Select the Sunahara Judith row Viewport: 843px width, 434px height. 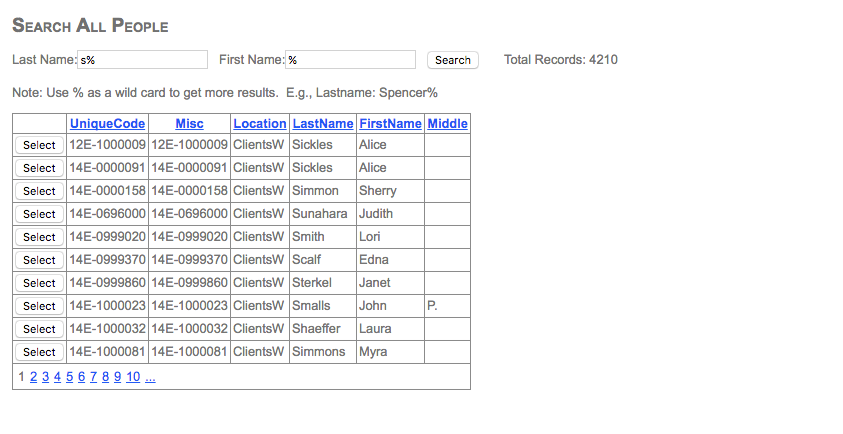[39, 214]
